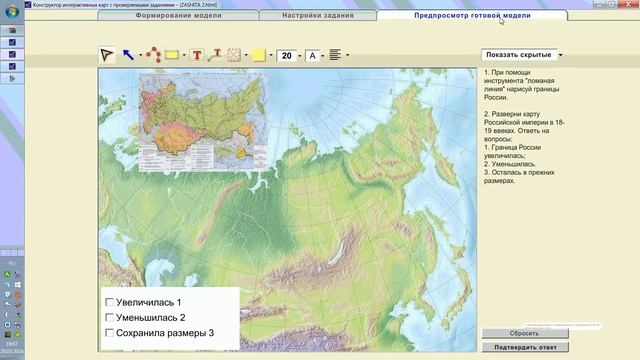Select the yellow rectangle shape tool
640x360 pixels.
[x=172, y=55]
